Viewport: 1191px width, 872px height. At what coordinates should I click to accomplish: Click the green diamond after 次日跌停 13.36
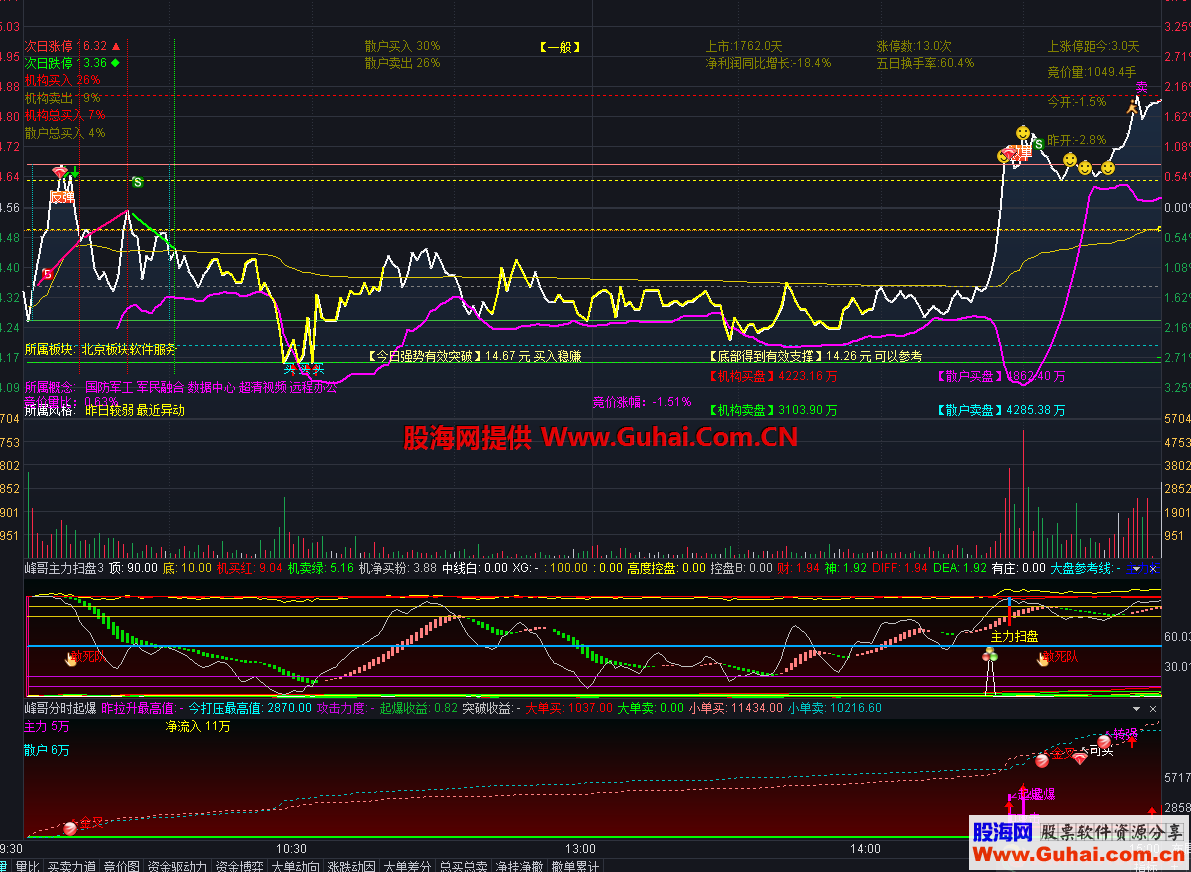(x=115, y=63)
